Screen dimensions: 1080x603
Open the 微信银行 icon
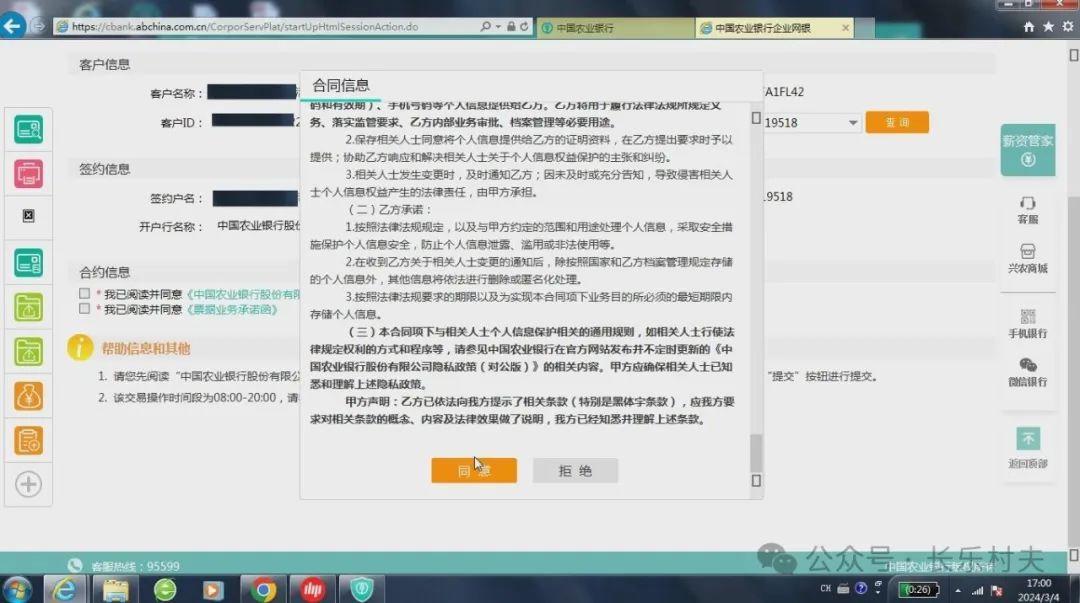pyautogui.click(x=1028, y=372)
